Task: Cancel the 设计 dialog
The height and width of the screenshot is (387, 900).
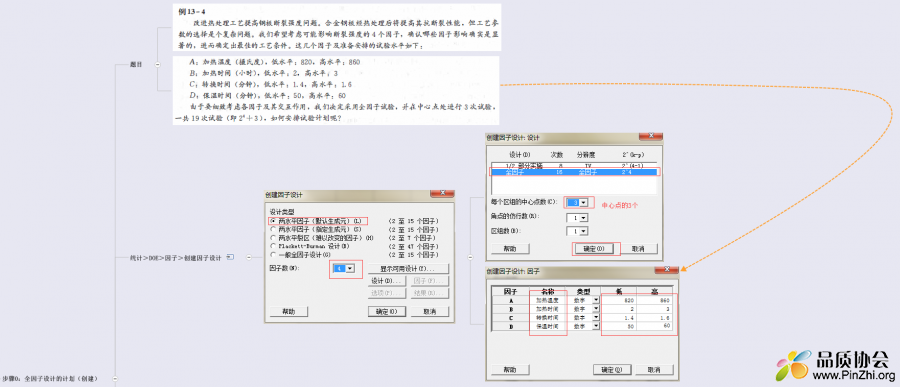Action: (x=638, y=249)
